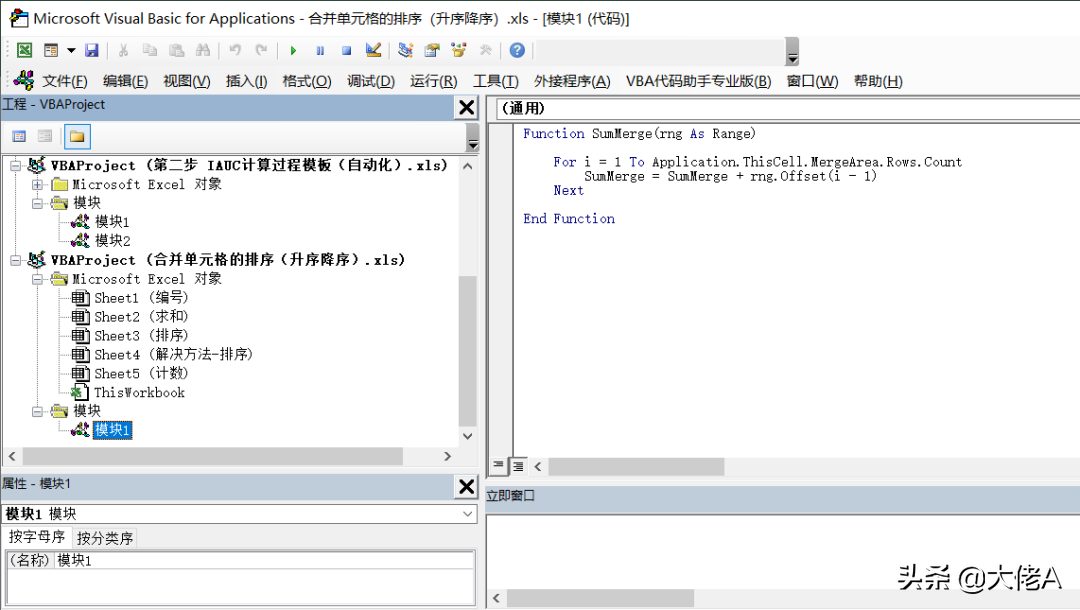Screen dimensions: 1080x610
Task: Open the VBA代码助手专业版(B) menu
Action: coord(698,81)
